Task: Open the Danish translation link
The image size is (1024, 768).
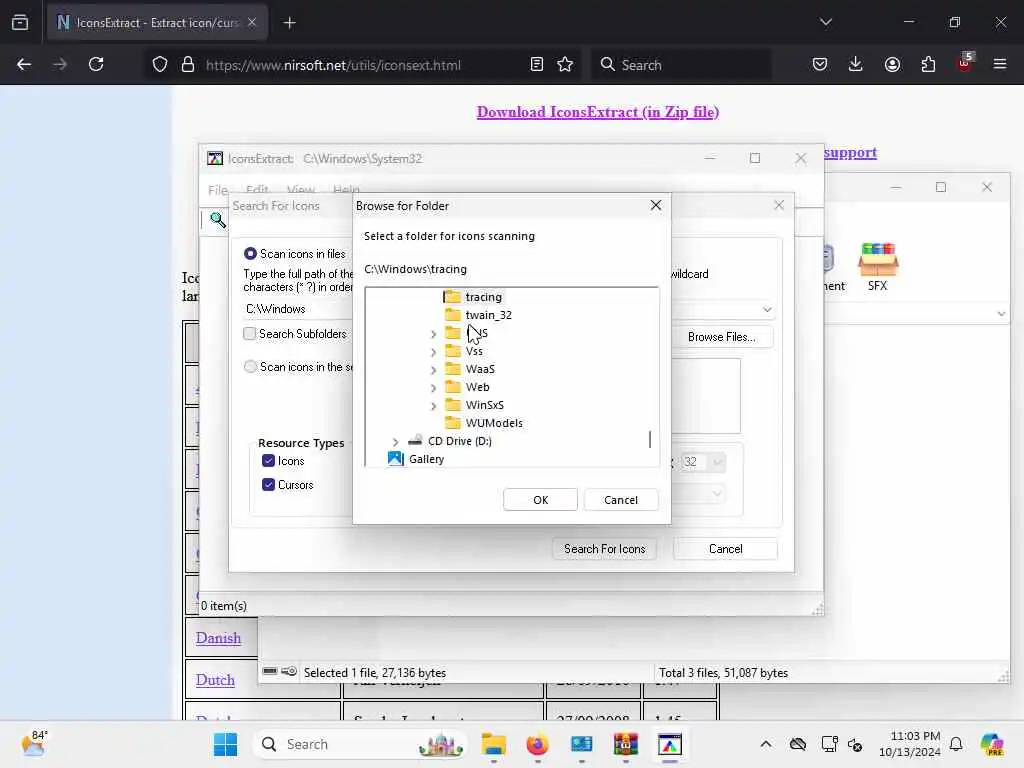Action: point(218,638)
